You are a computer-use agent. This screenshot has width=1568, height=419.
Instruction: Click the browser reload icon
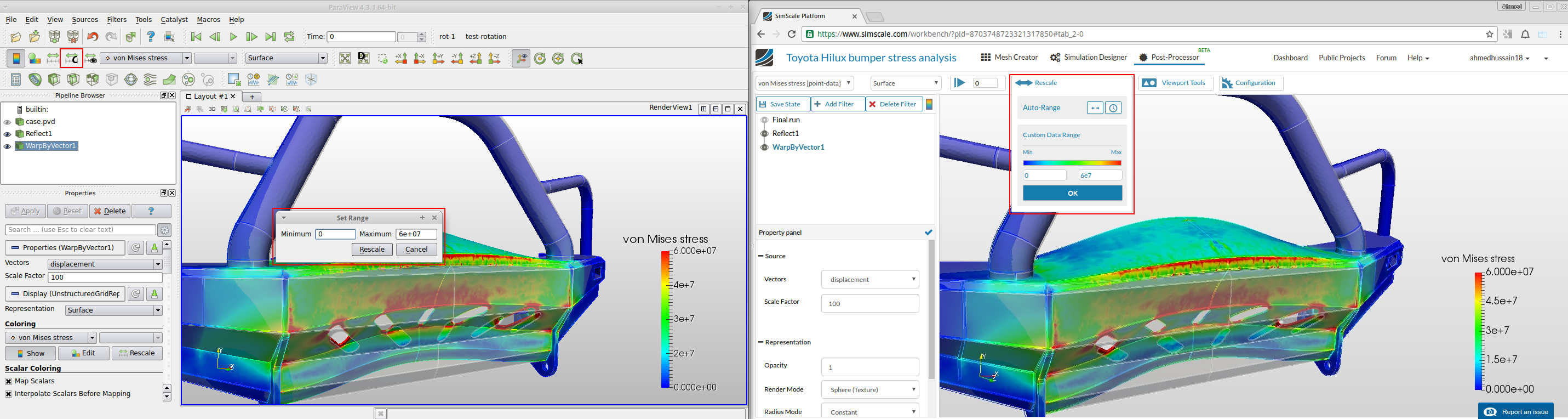tap(792, 34)
